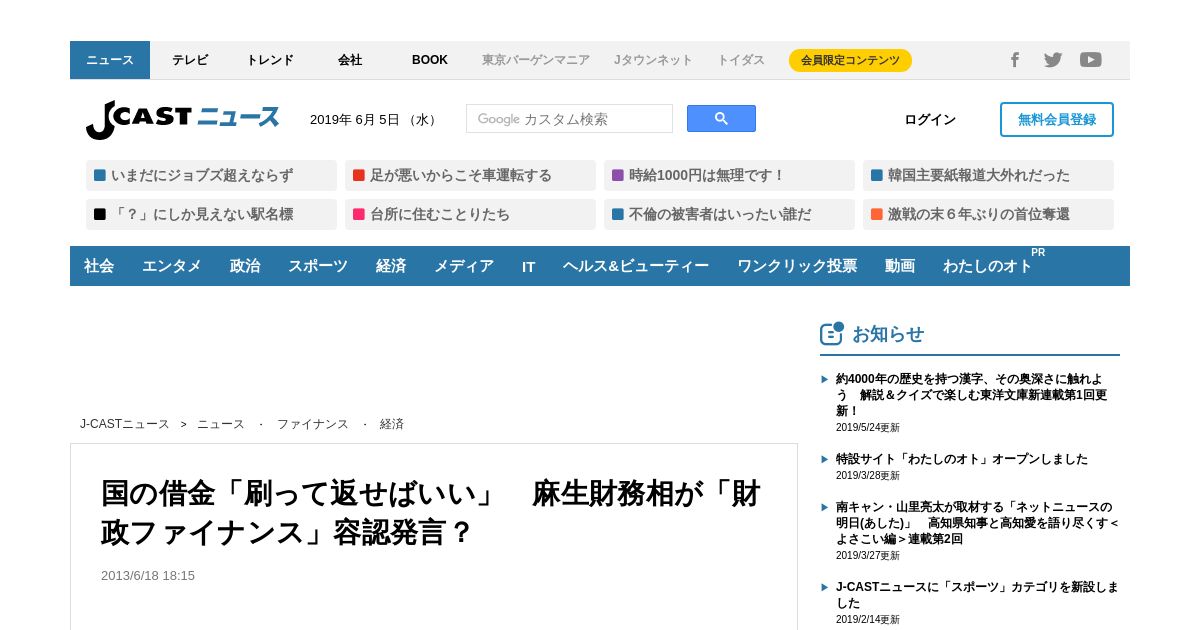Open headline 激戦の末６年ぶりの首位奪還
The image size is (1200, 630).
[988, 214]
